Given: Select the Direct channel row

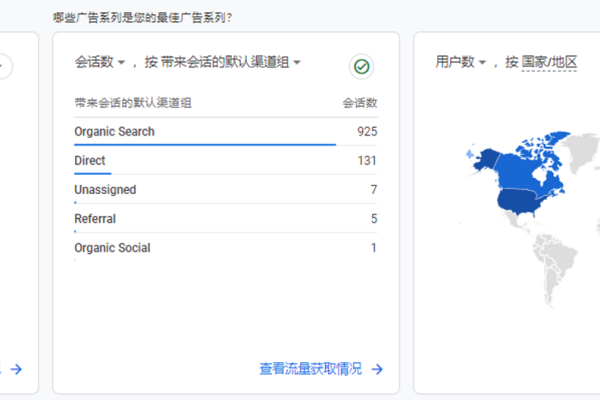Looking at the screenshot, I should (x=226, y=161).
